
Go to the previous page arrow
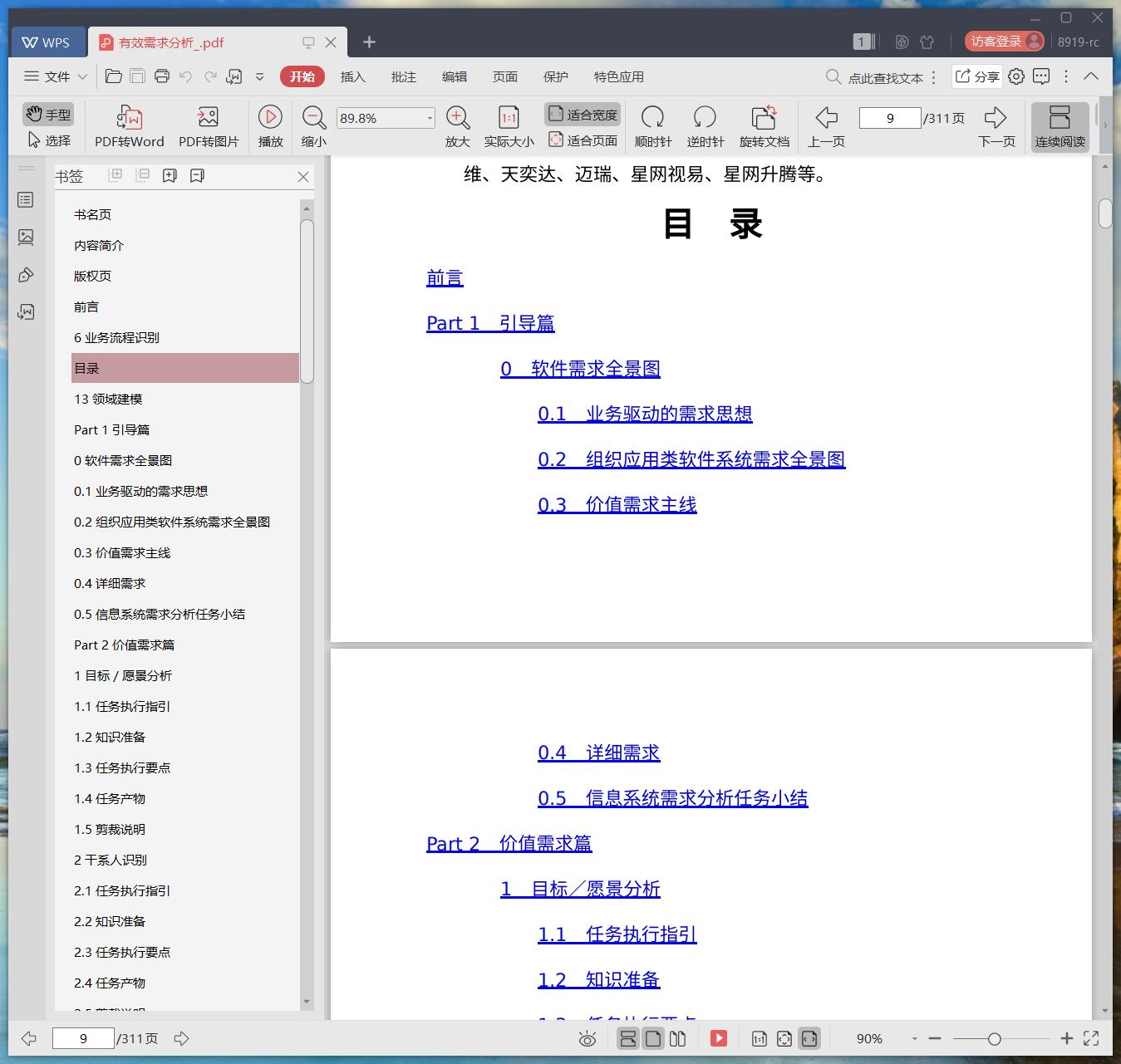click(826, 126)
